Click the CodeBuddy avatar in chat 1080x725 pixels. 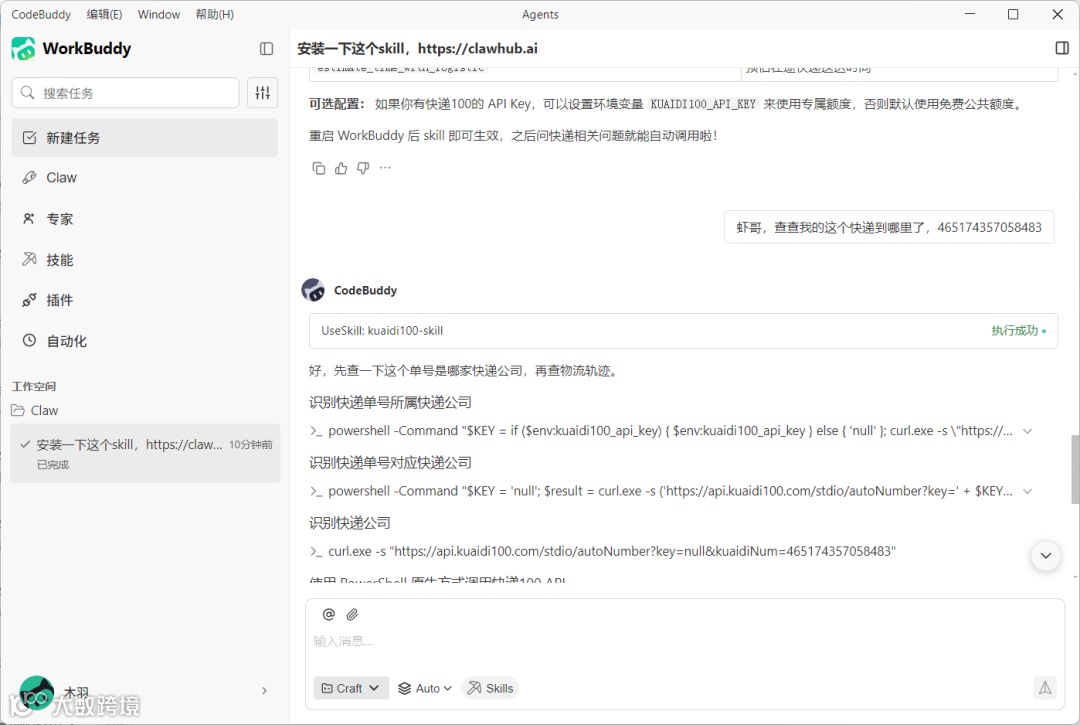(313, 291)
